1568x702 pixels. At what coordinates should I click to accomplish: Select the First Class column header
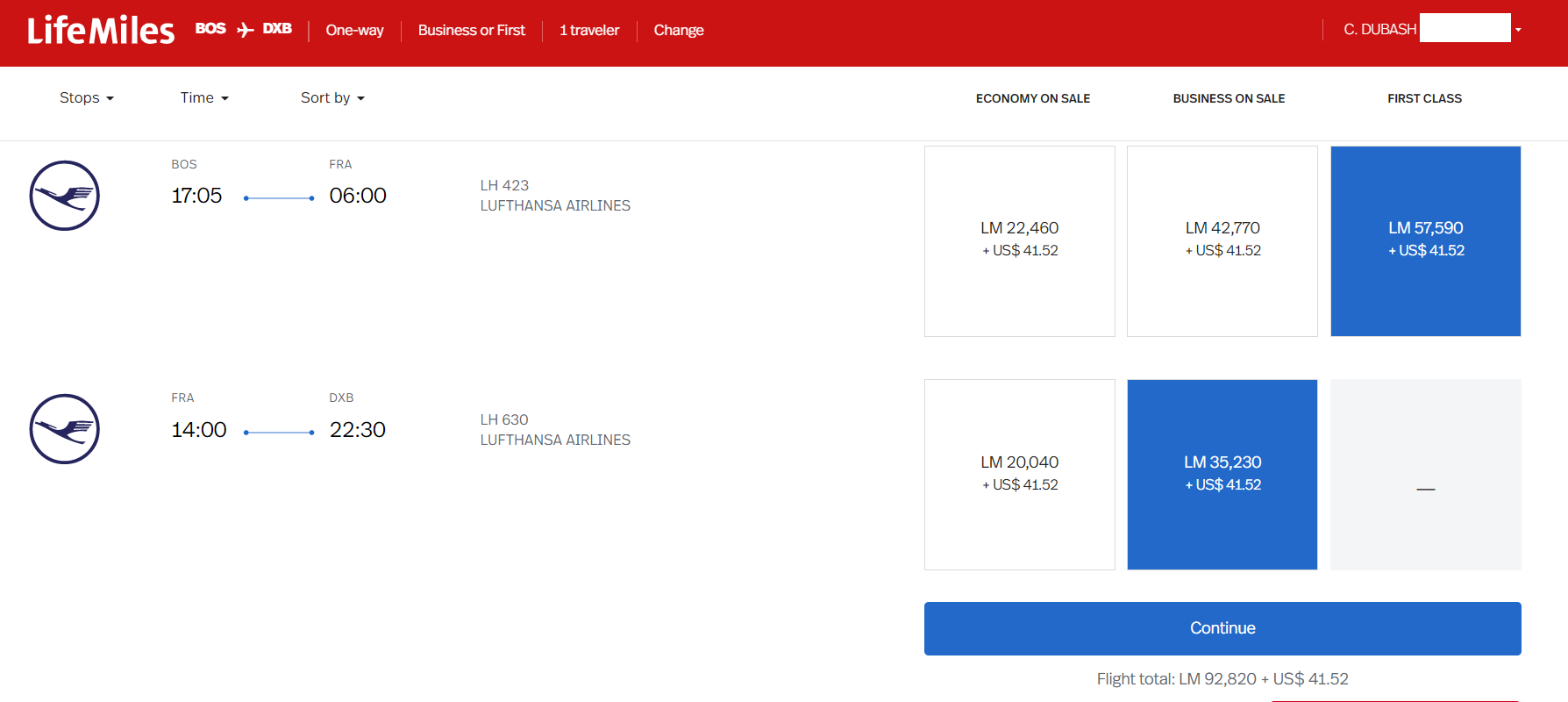(x=1425, y=98)
